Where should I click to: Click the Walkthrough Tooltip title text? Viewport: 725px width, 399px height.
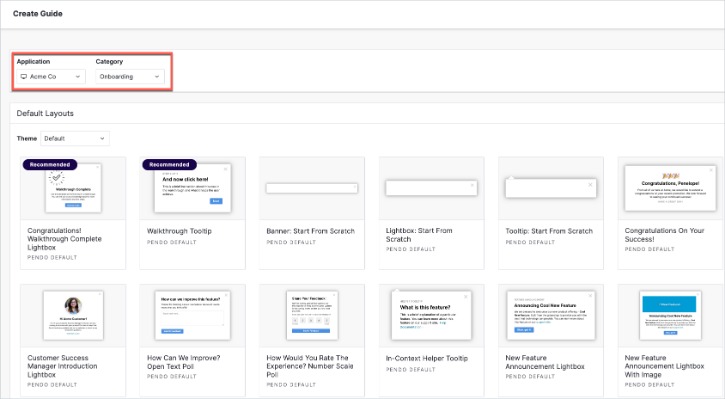[x=179, y=231]
